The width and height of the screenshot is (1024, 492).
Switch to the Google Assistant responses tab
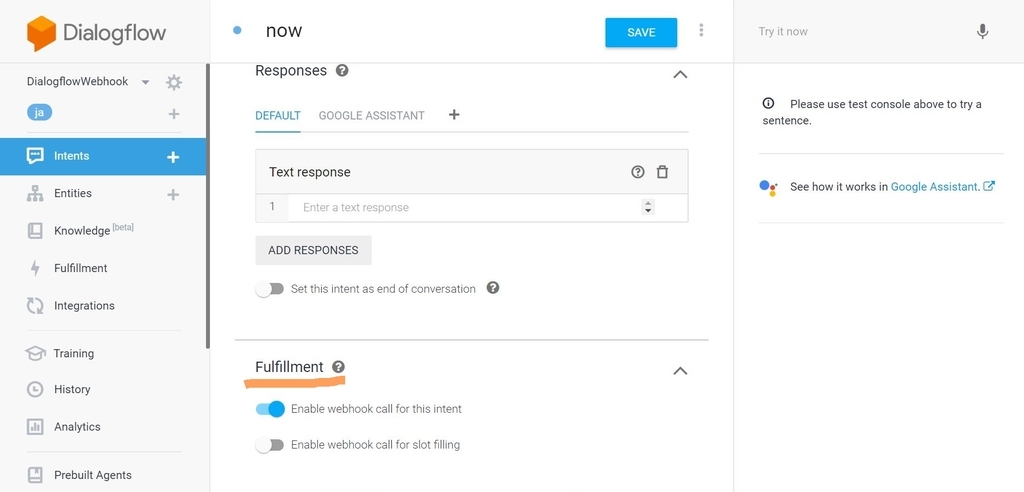click(x=371, y=116)
